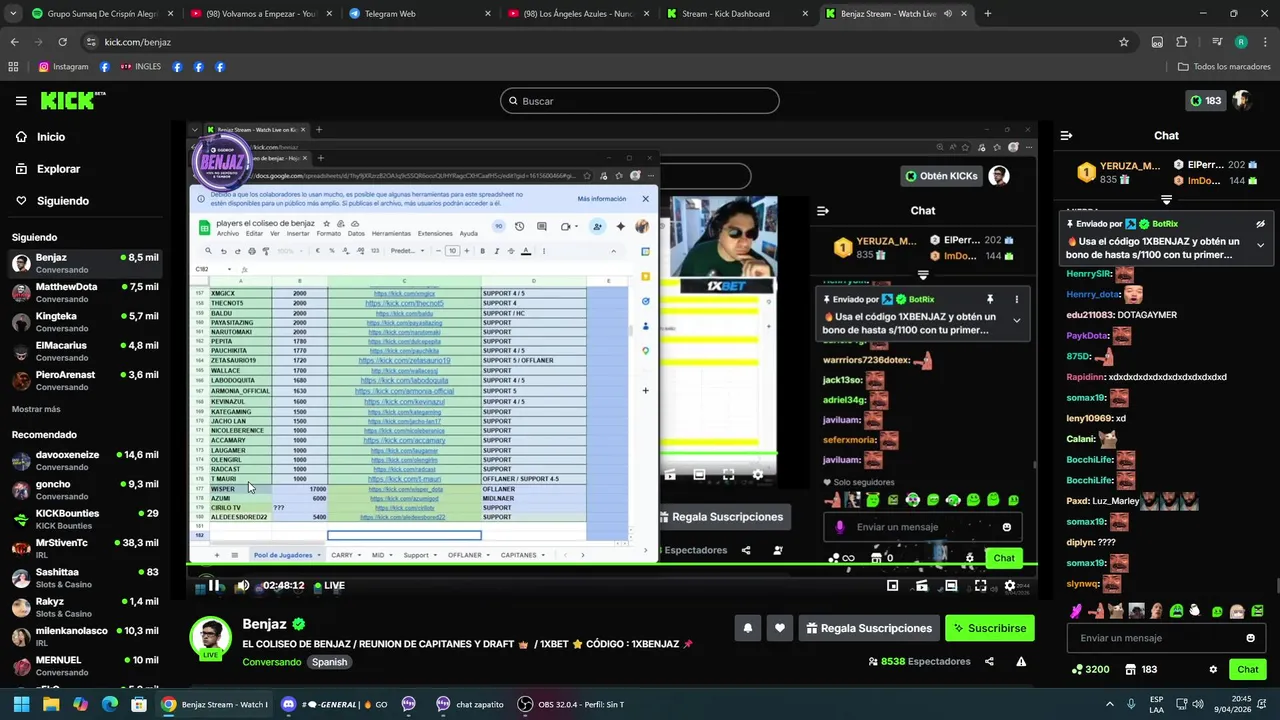This screenshot has width=1280, height=720.
Task: Mute the stream volume
Action: (x=242, y=586)
